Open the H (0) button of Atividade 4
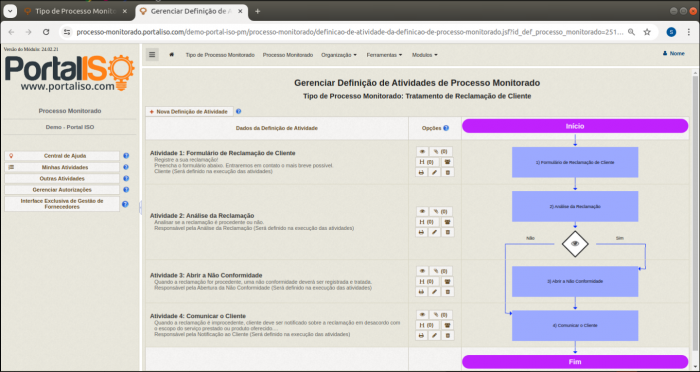Image resolution: width=700 pixels, height=372 pixels. coord(427,325)
